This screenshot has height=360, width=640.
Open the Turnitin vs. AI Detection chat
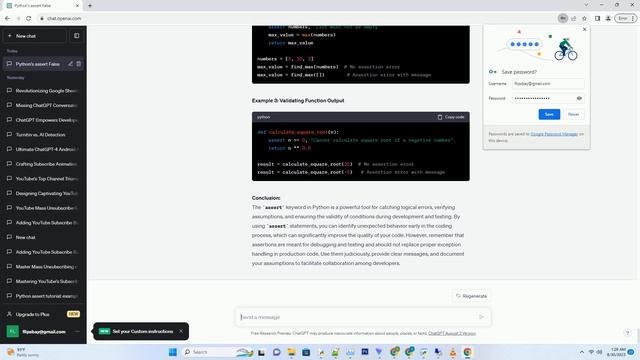point(43,135)
